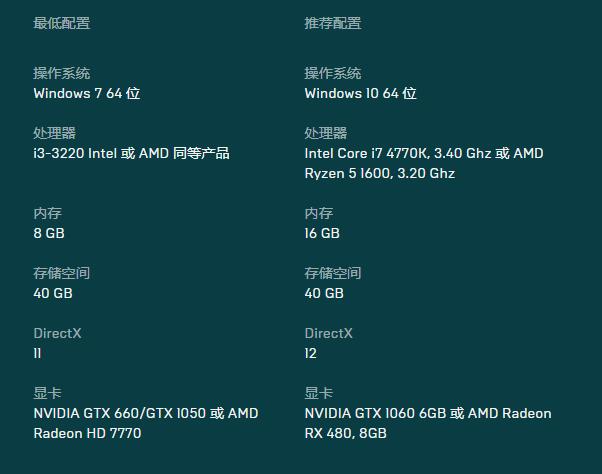Click the 16 GB memory value
The image size is (602, 474).
click(x=322, y=233)
